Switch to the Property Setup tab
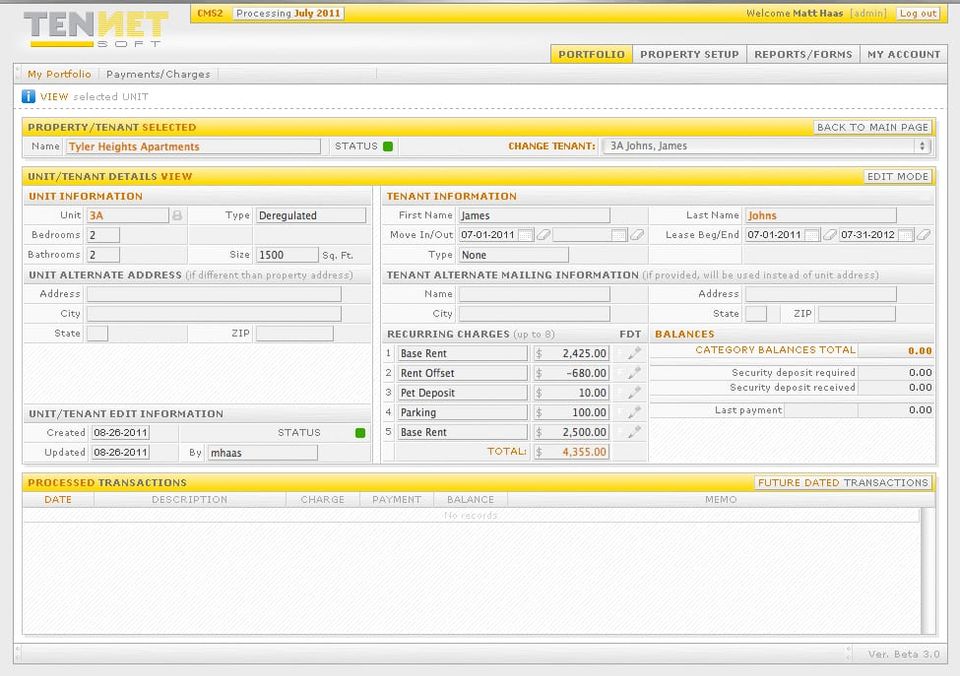 pyautogui.click(x=689, y=54)
